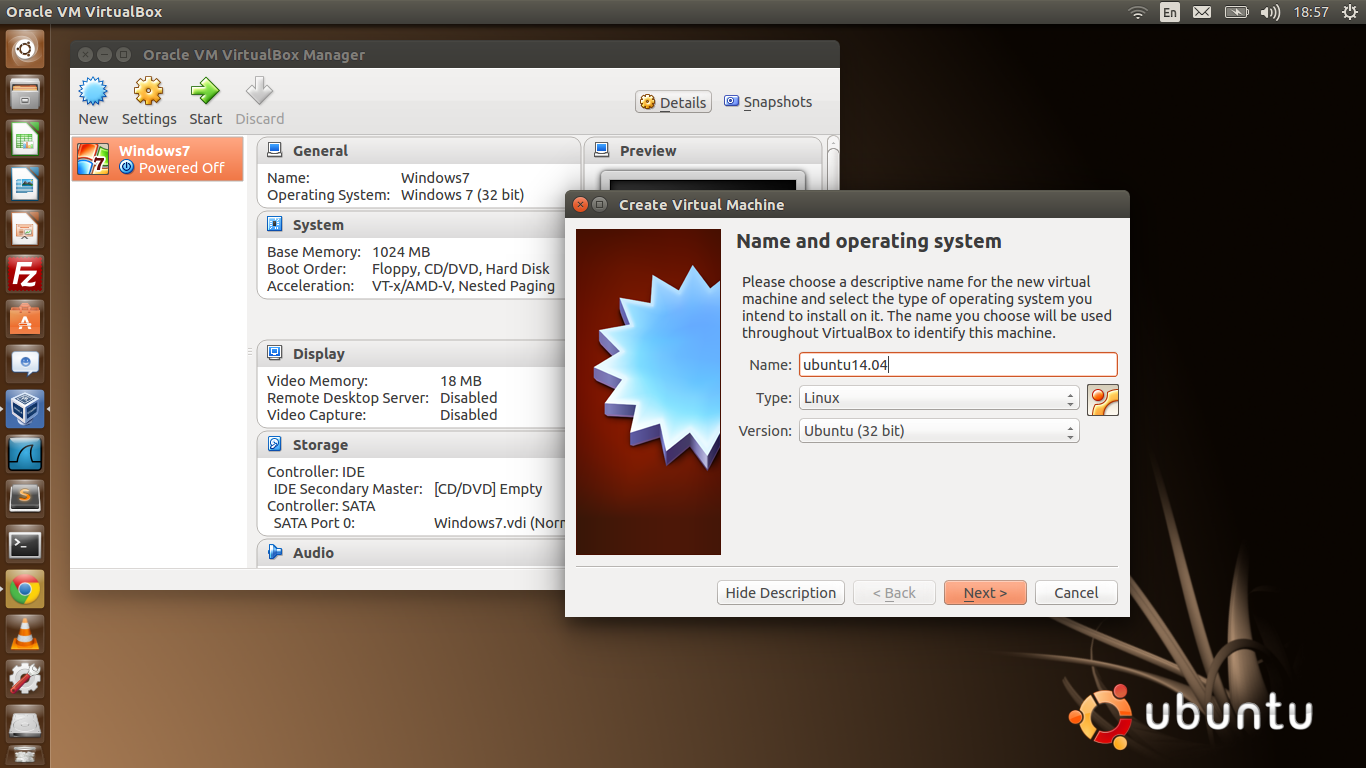1366x768 pixels.
Task: Click the Wi-Fi icon in the top panel
Action: [1138, 13]
